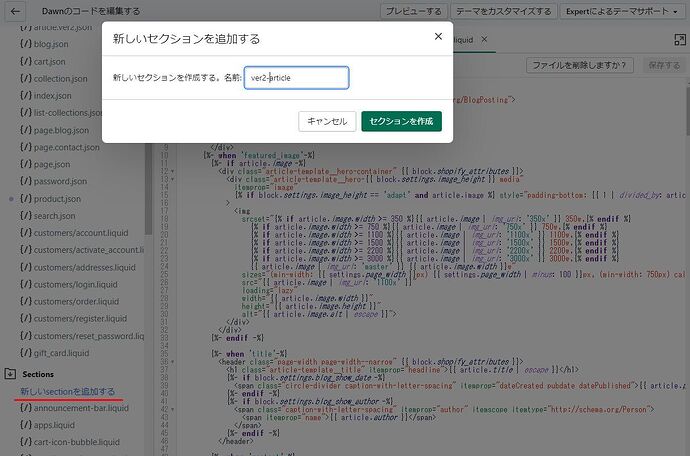
Task: Click ファイルを削除しますか? button
Action: coord(580,66)
